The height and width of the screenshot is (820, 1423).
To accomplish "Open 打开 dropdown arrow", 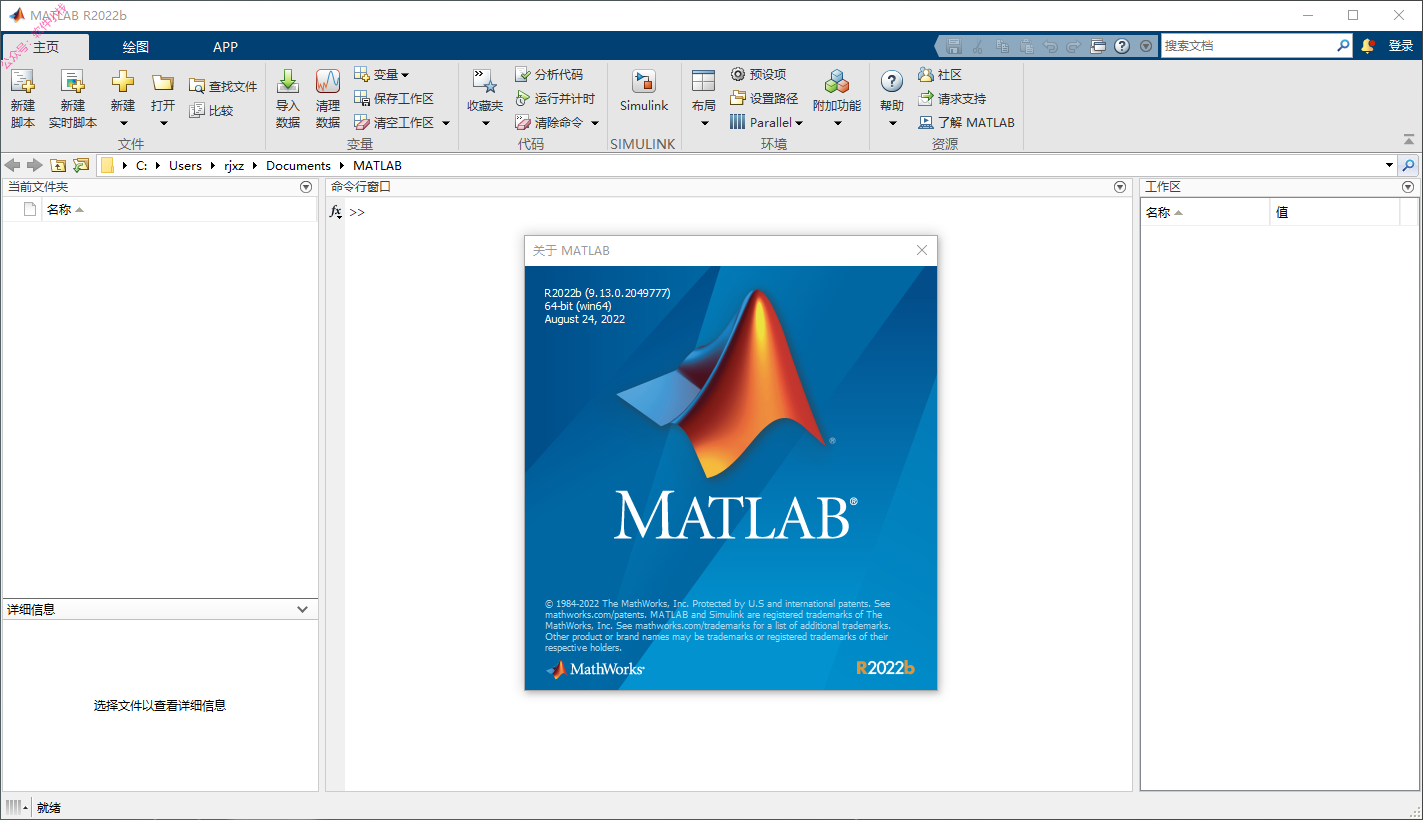I will pyautogui.click(x=163, y=124).
